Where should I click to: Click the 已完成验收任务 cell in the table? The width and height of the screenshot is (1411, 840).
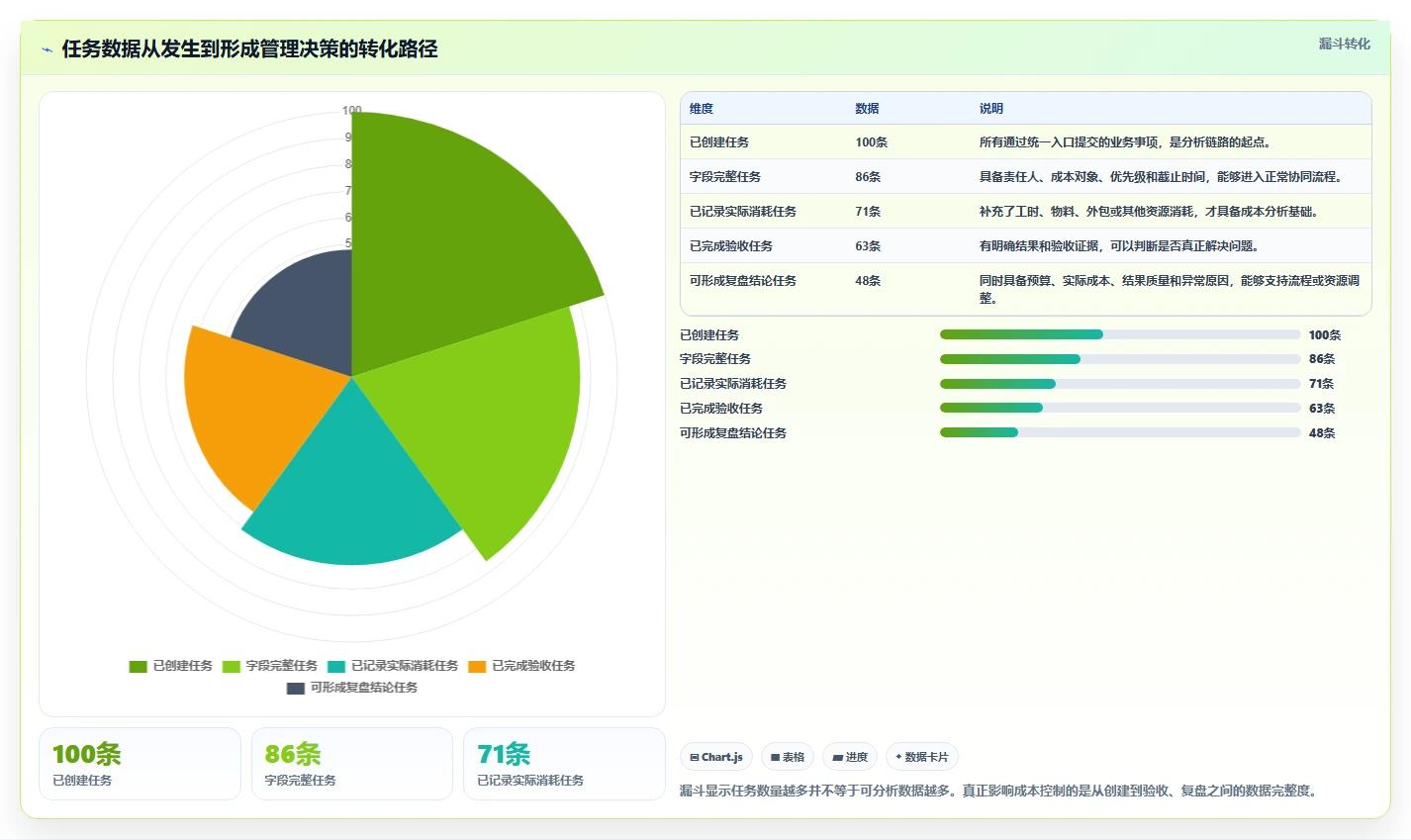click(731, 246)
